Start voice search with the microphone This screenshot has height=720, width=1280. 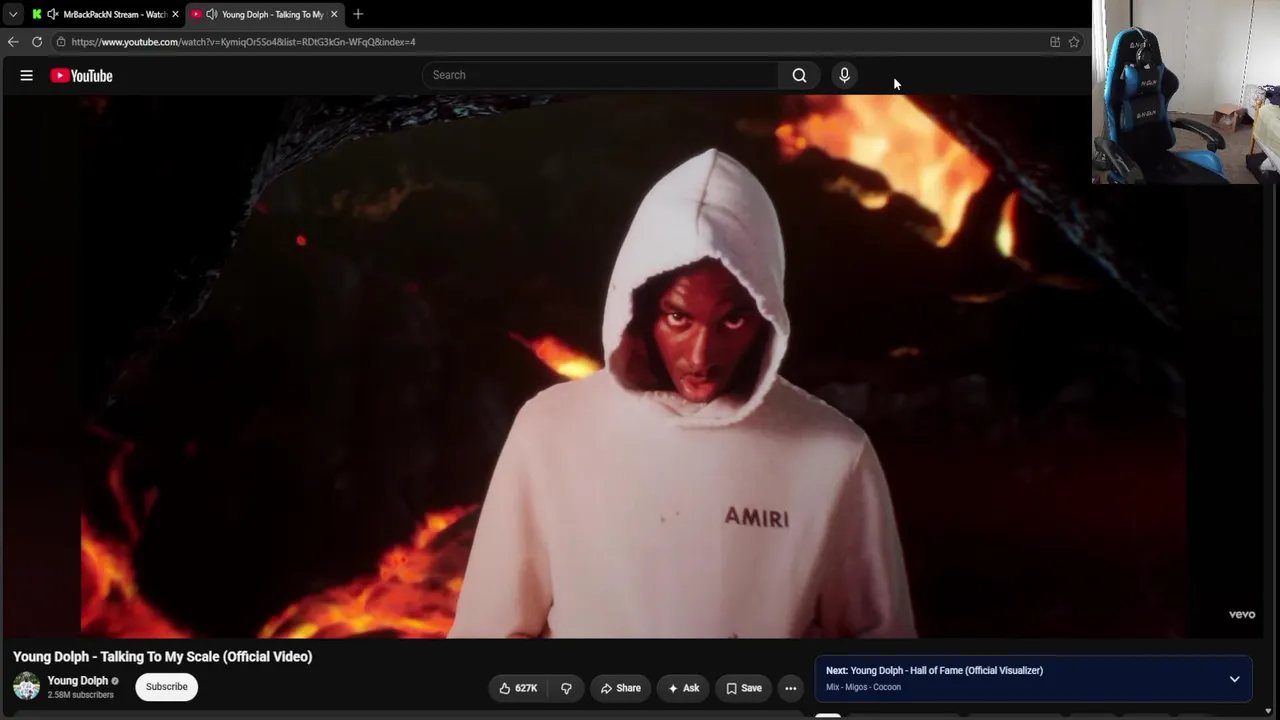[x=844, y=75]
